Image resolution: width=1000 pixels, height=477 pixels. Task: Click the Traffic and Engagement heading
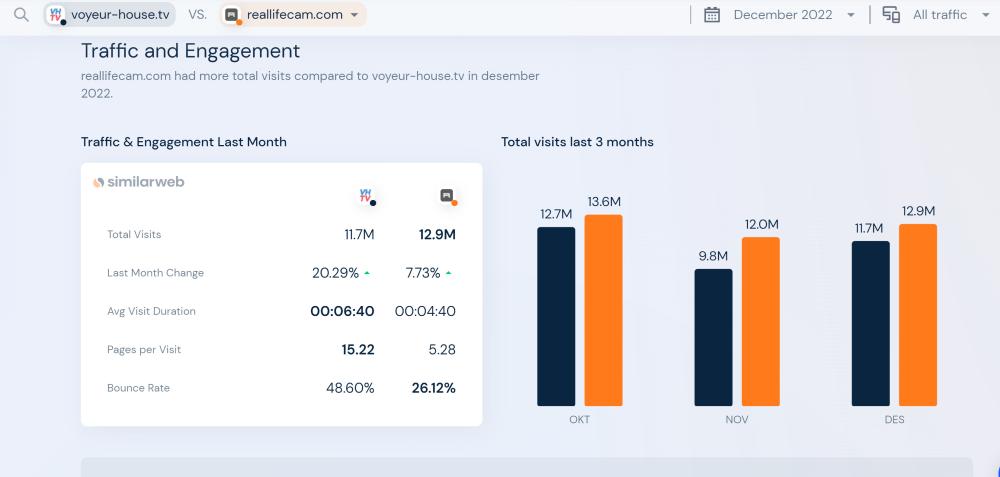tap(190, 51)
